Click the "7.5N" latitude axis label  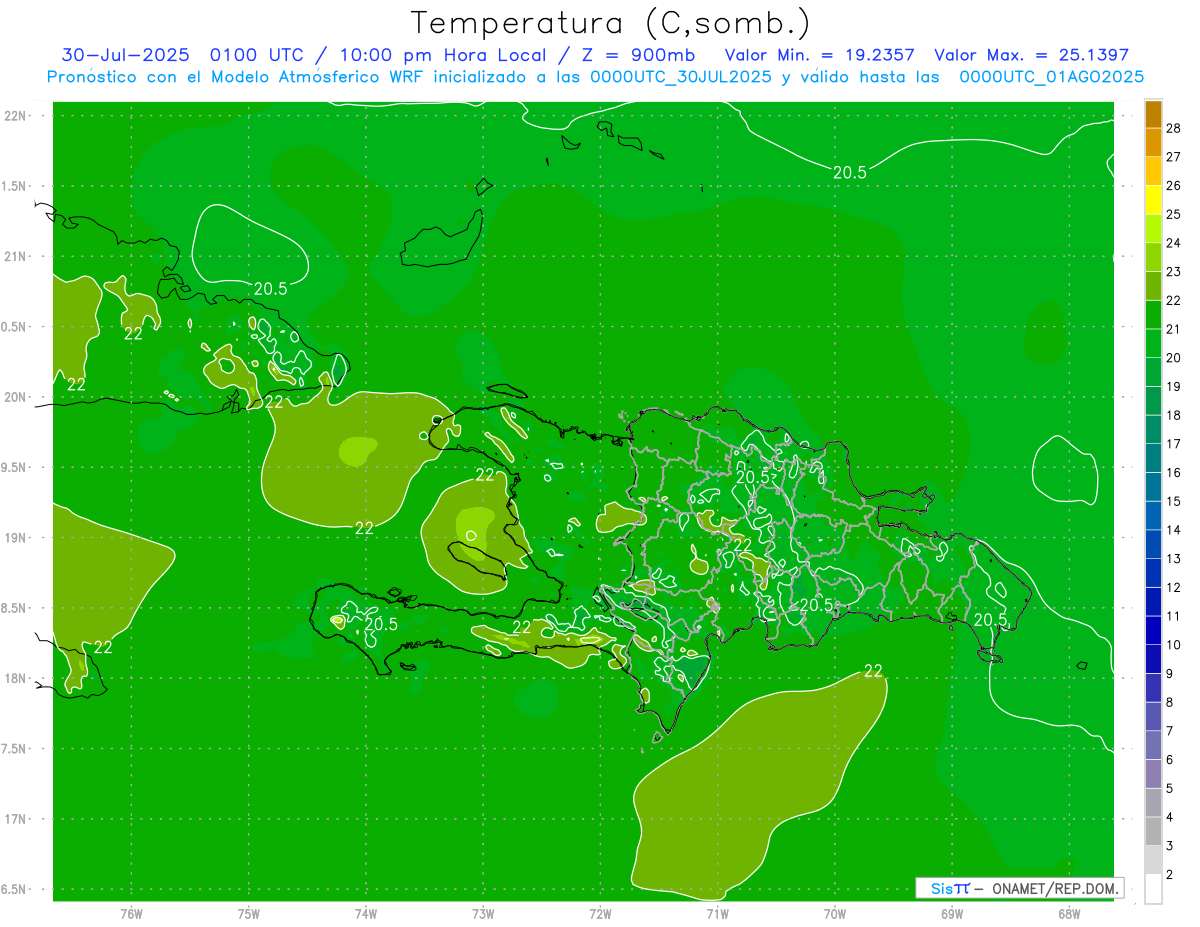[14, 749]
